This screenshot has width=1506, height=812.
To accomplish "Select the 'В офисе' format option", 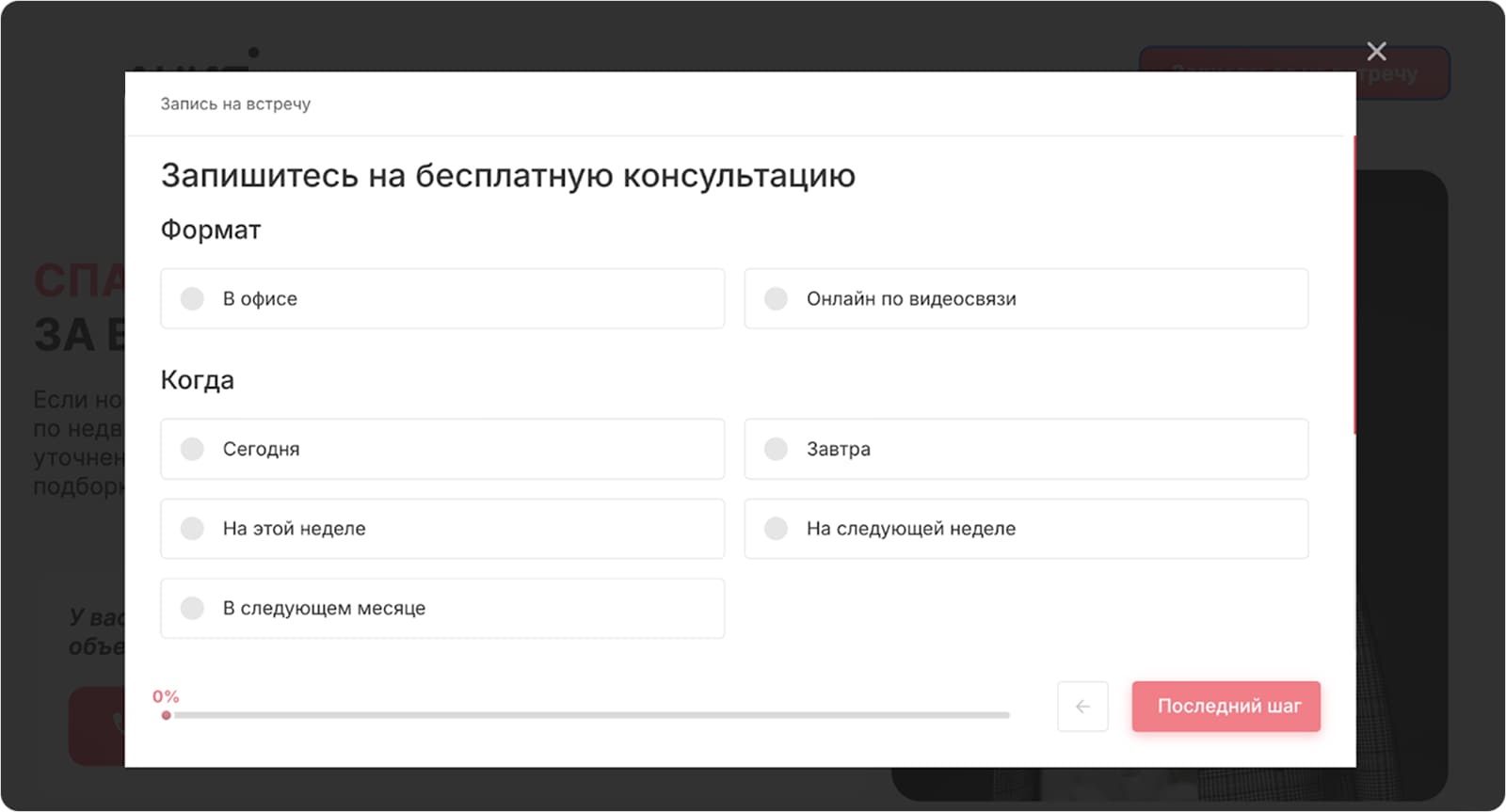I will point(442,298).
